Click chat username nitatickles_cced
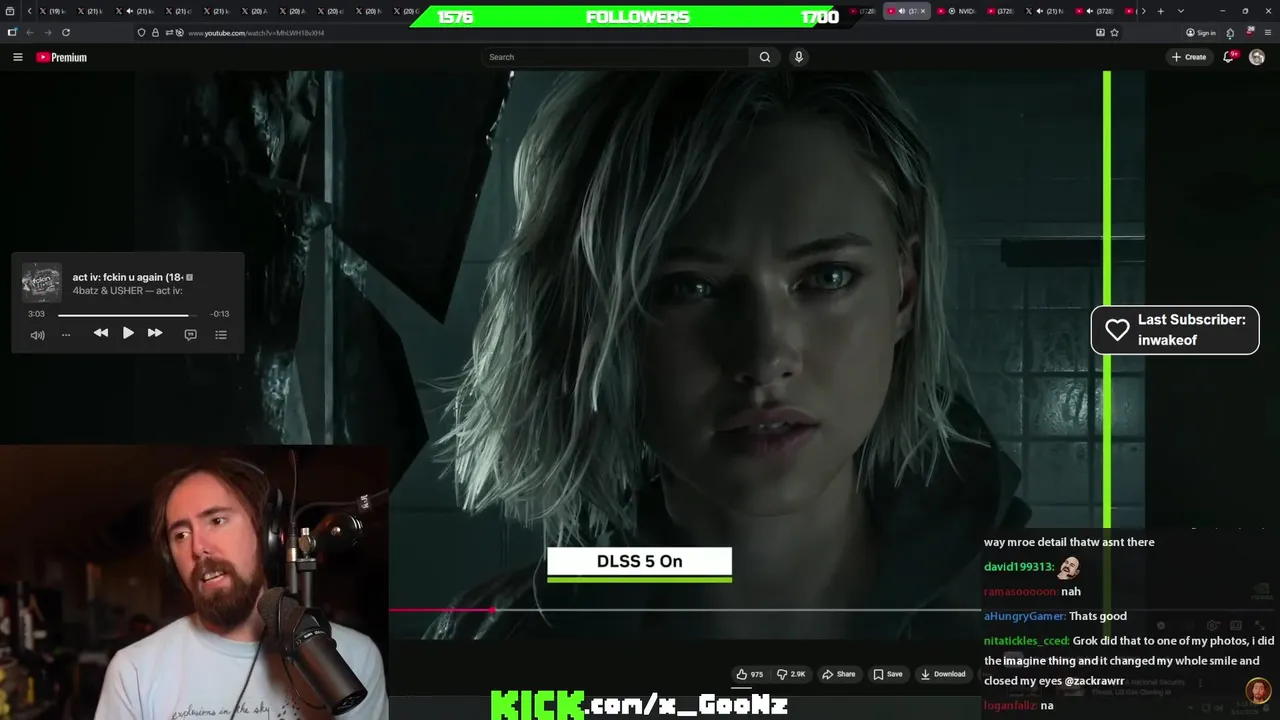The width and height of the screenshot is (1280, 720). tap(1026, 641)
